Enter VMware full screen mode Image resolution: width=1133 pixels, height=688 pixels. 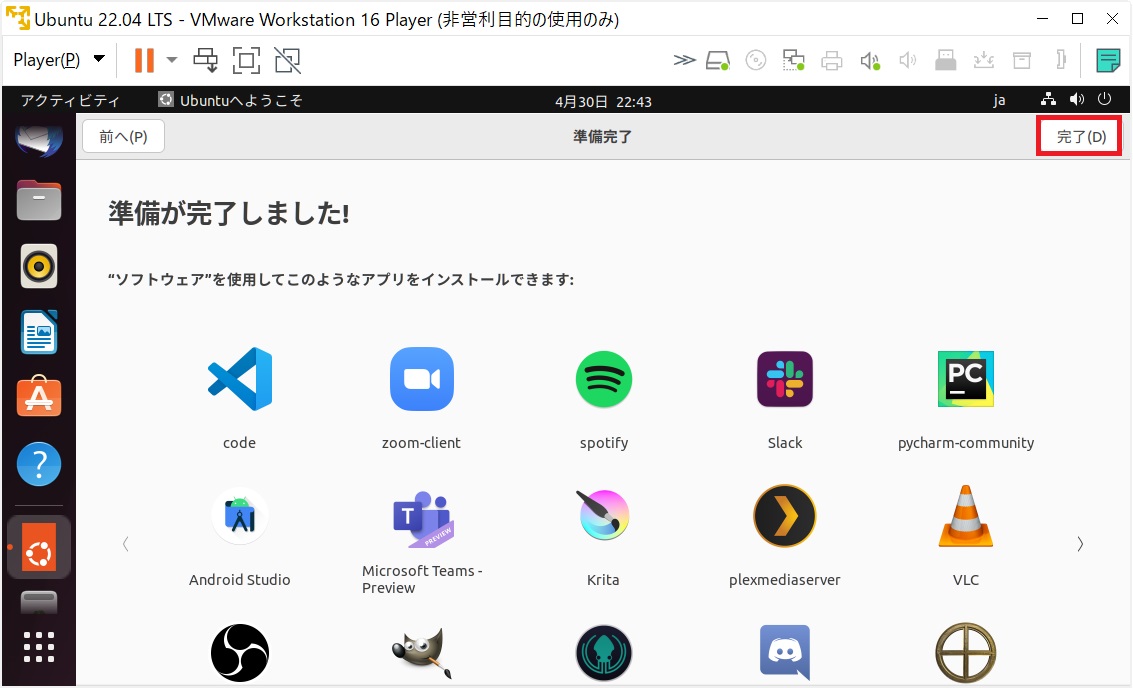point(246,60)
